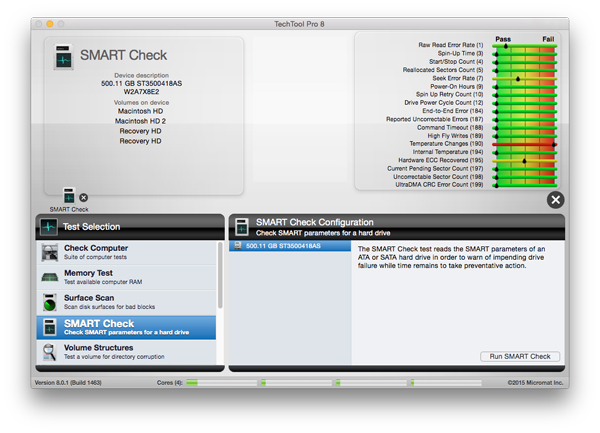Click the 'W2A7X8E2' serial number
The width and height of the screenshot is (600, 433).
[x=141, y=92]
